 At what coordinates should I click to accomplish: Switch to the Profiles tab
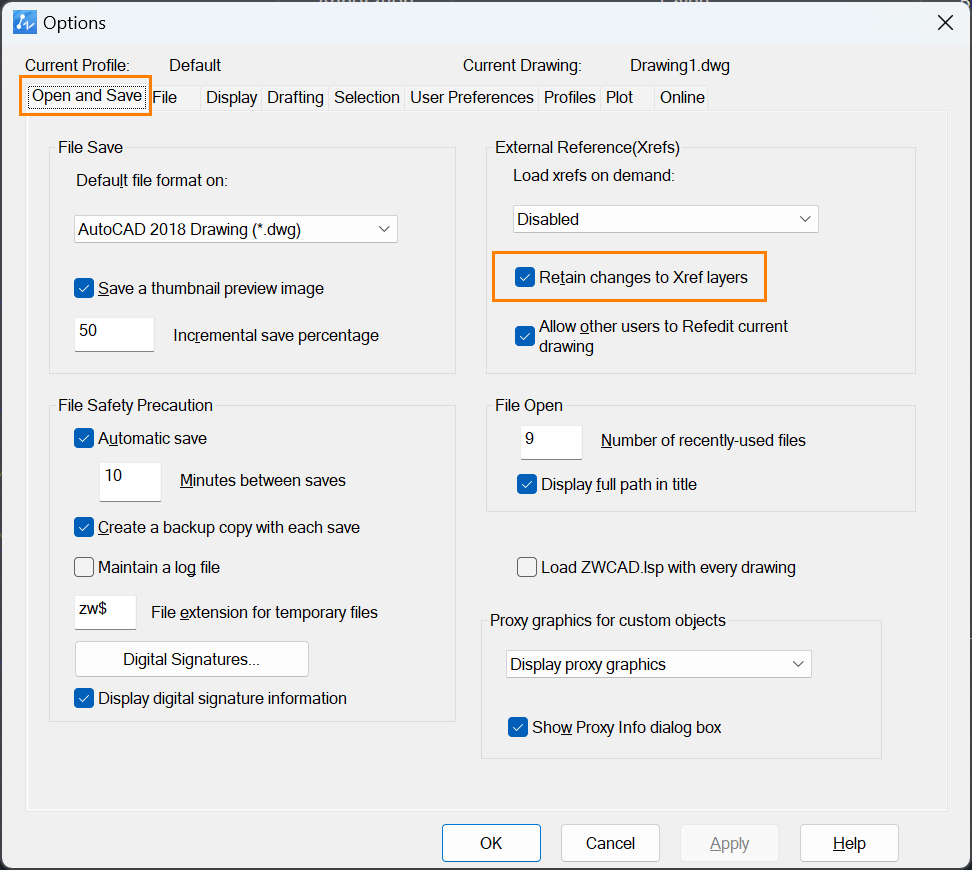point(570,97)
